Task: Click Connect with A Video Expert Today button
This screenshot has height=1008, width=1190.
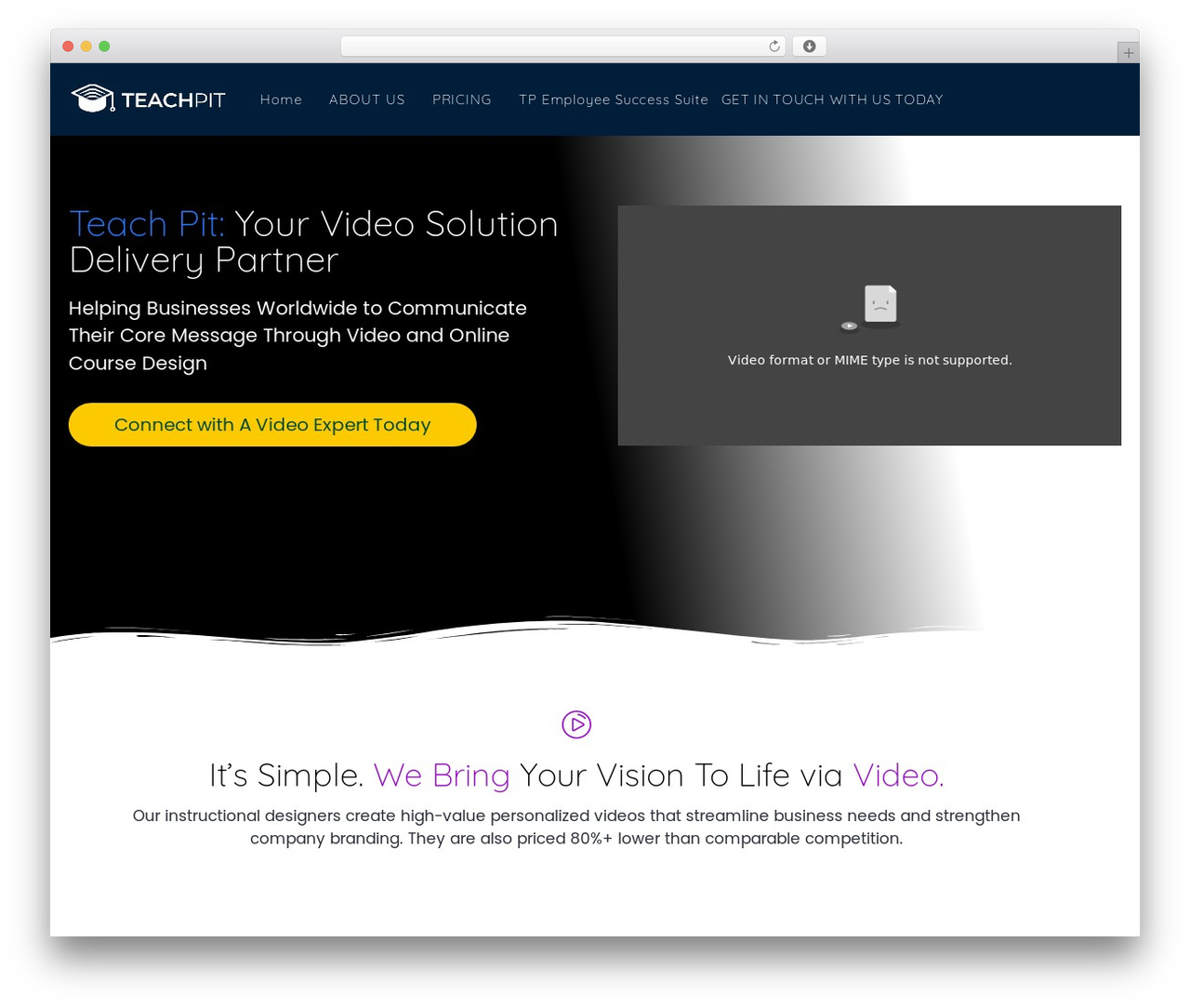Action: 272,425
